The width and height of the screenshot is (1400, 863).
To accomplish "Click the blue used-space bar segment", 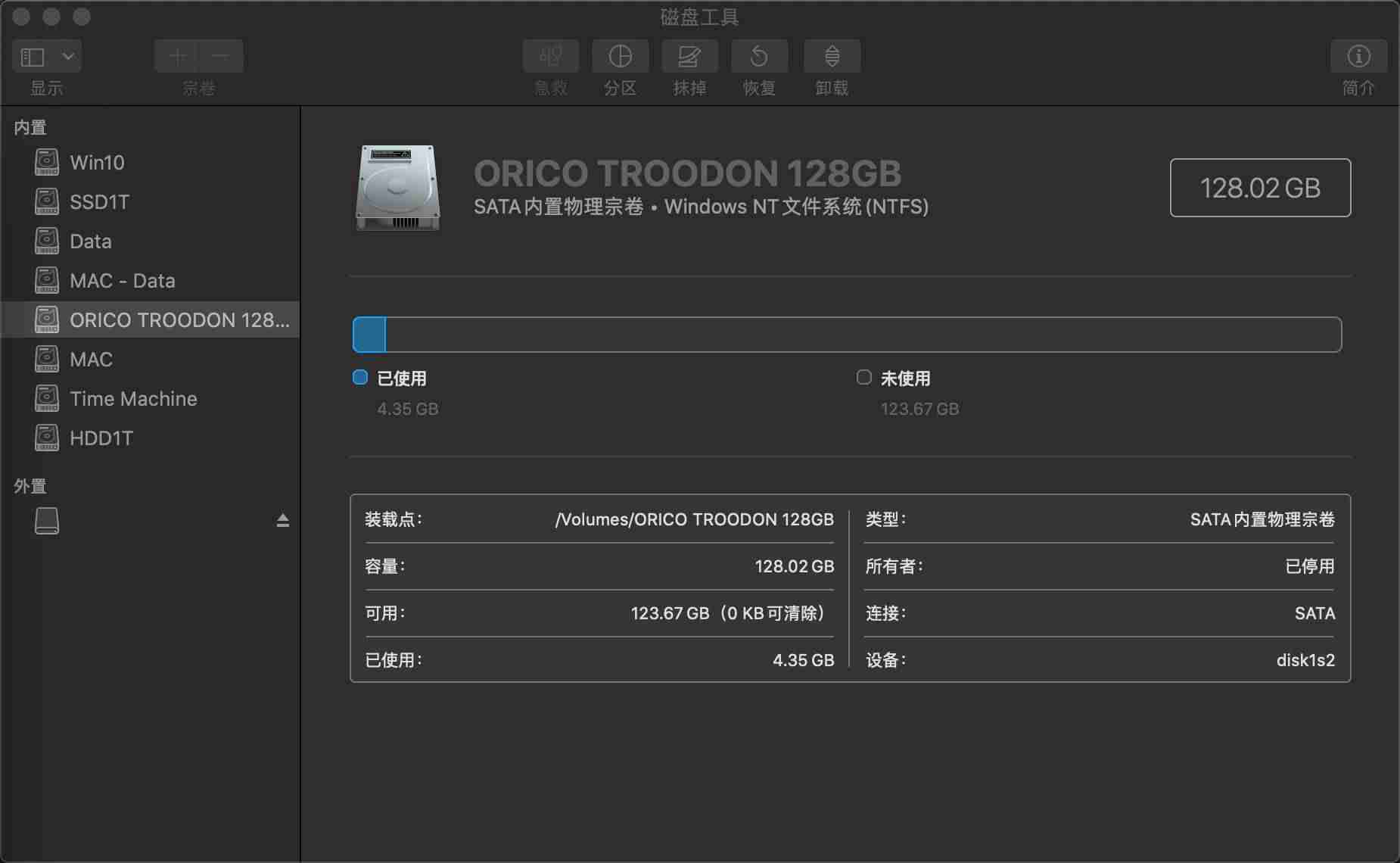I will [369, 335].
